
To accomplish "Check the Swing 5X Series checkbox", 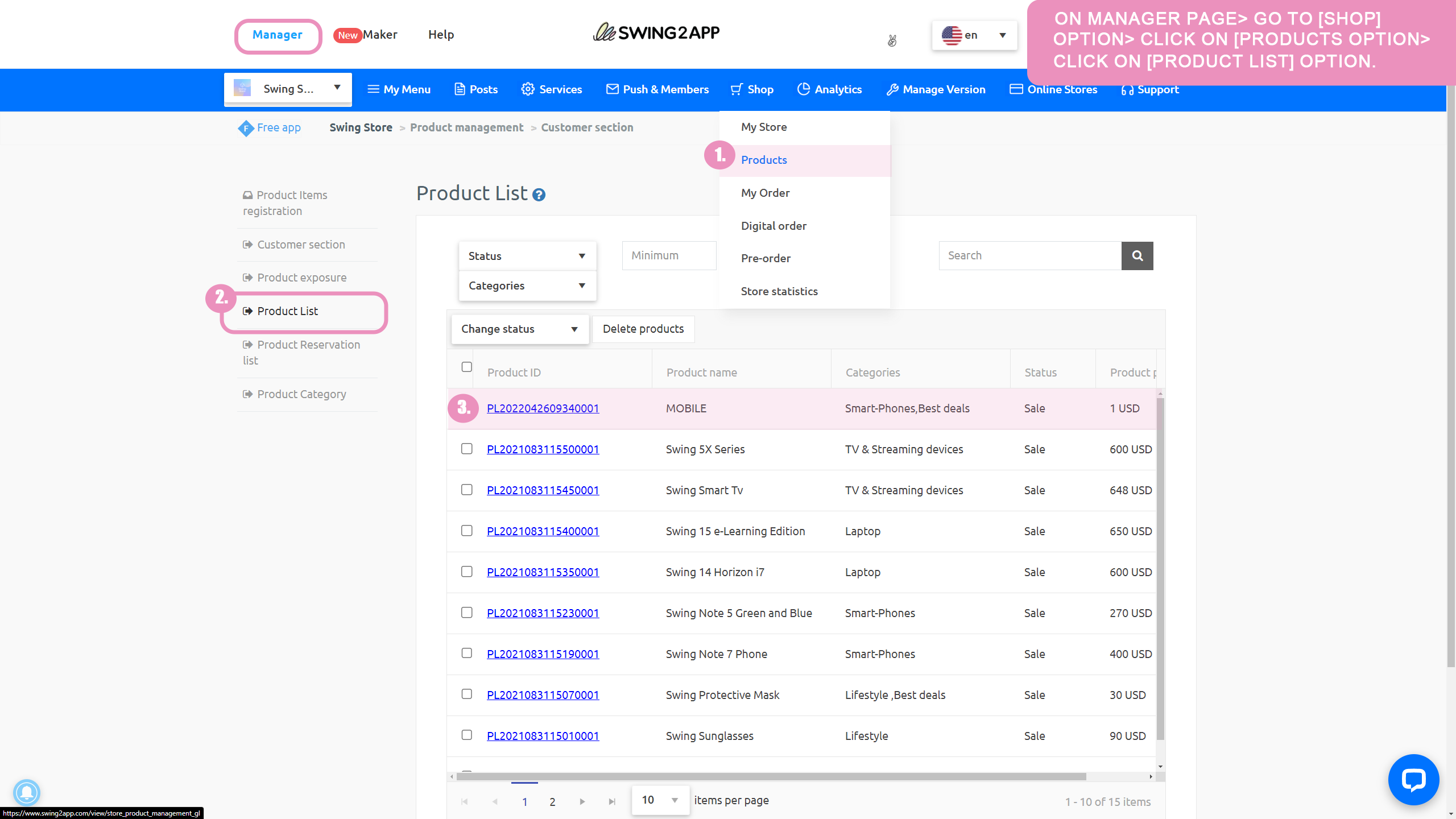I will point(466,449).
